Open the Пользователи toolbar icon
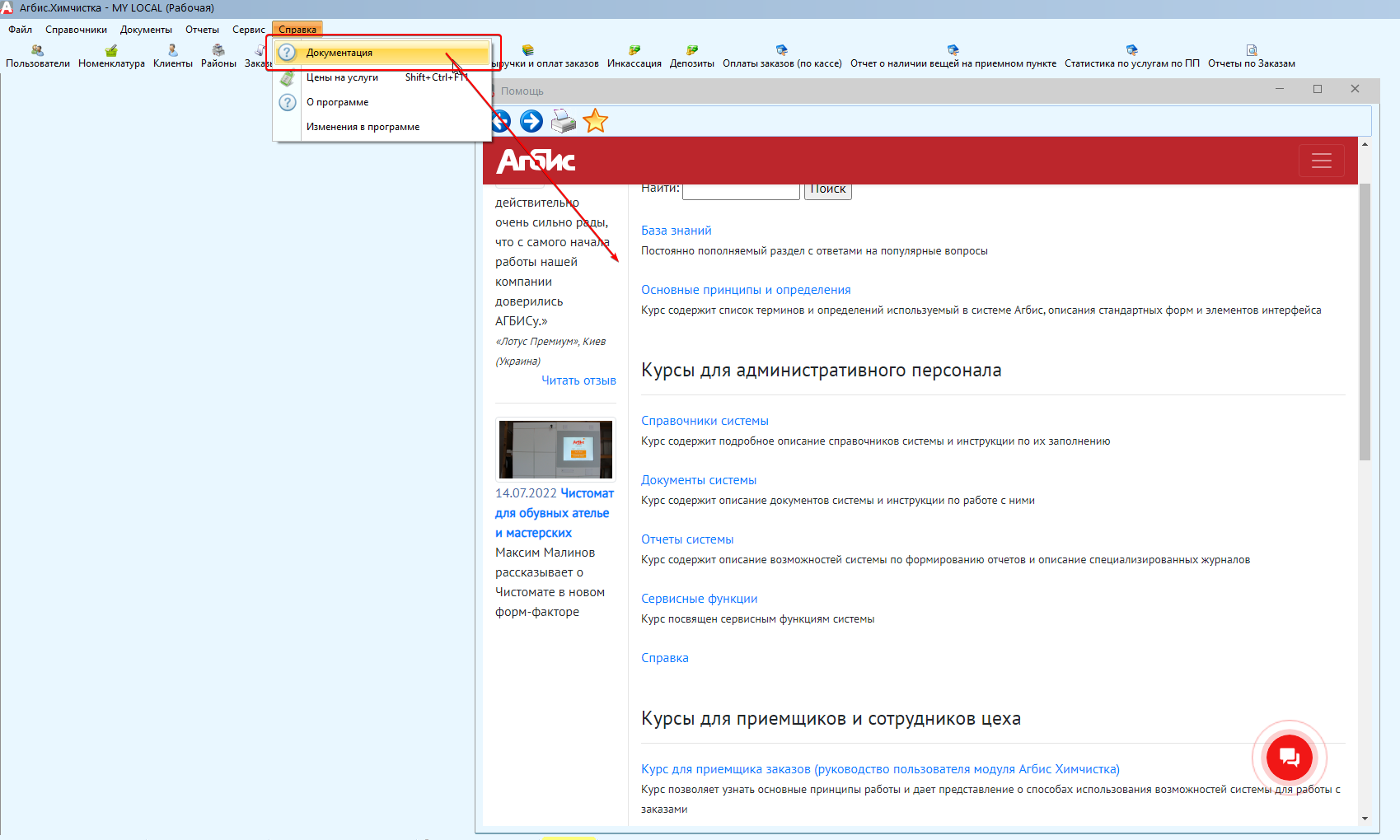Image resolution: width=1400 pixels, height=840 pixels. tap(38, 57)
